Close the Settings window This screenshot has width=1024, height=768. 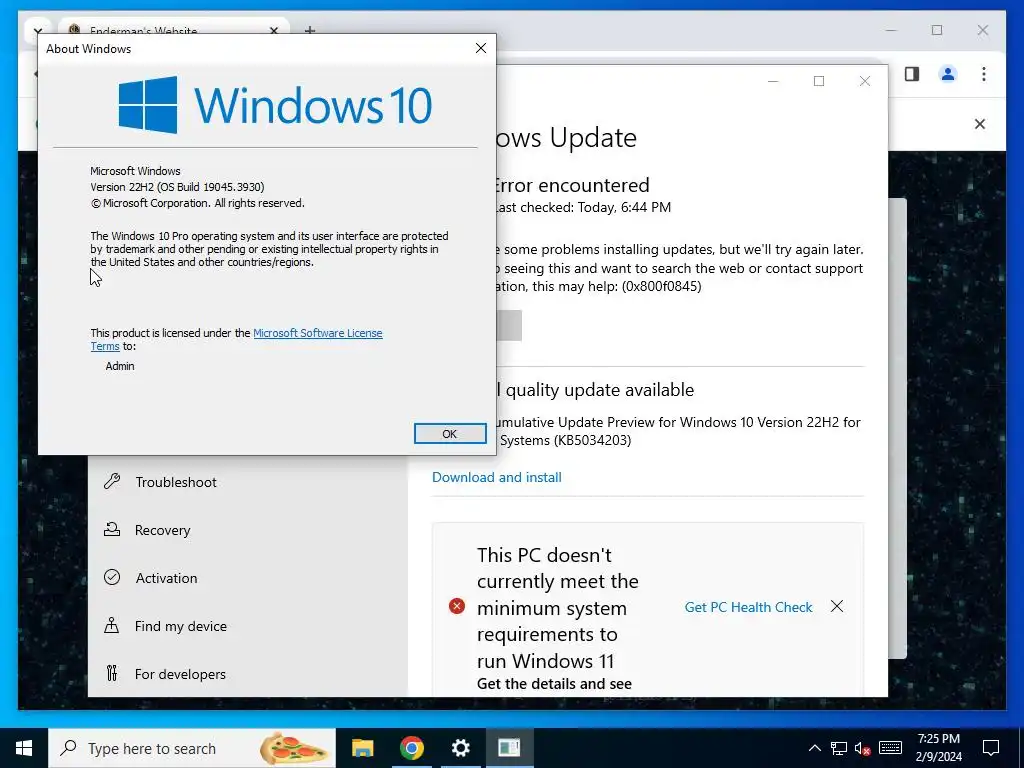865,81
